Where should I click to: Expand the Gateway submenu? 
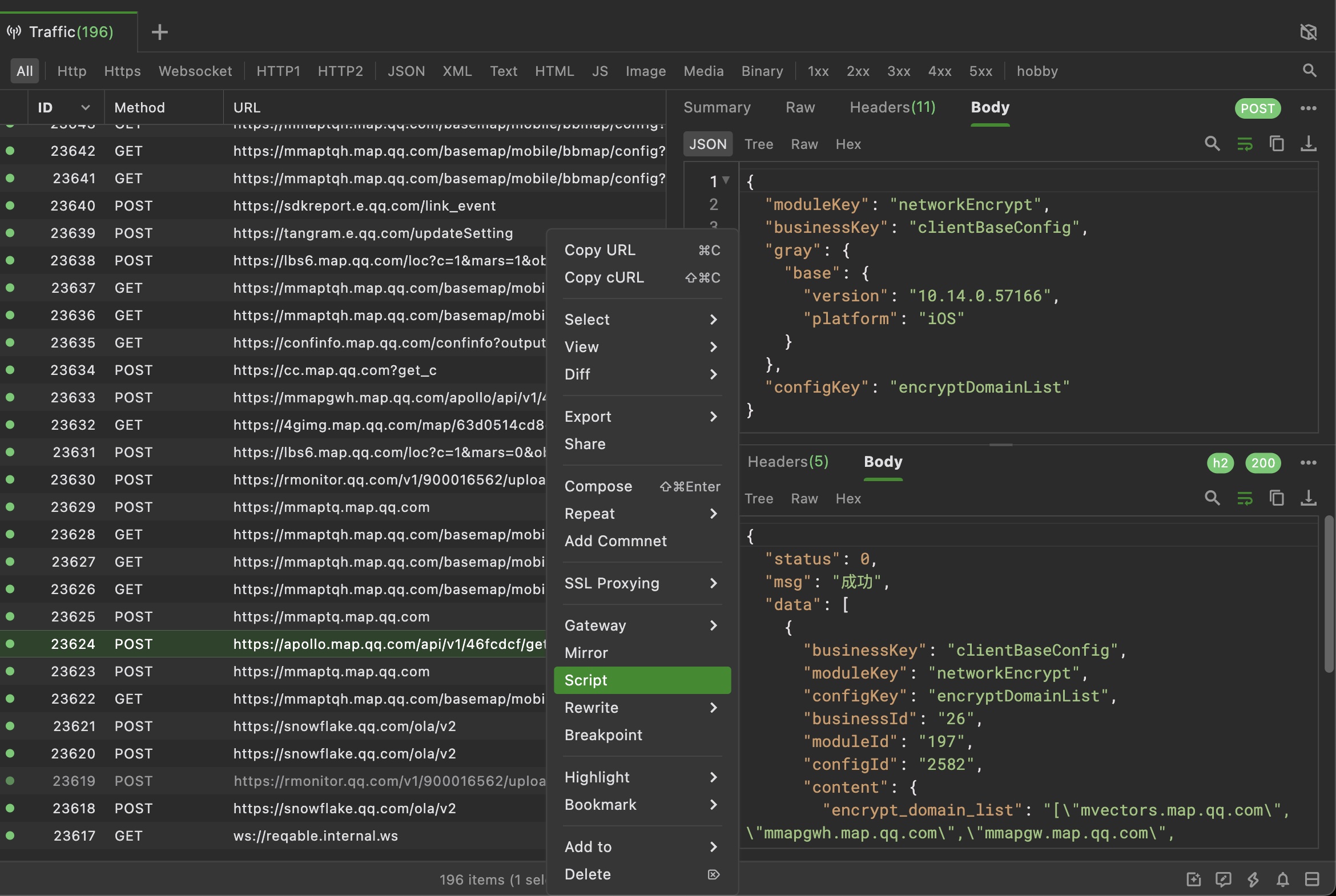pos(642,625)
